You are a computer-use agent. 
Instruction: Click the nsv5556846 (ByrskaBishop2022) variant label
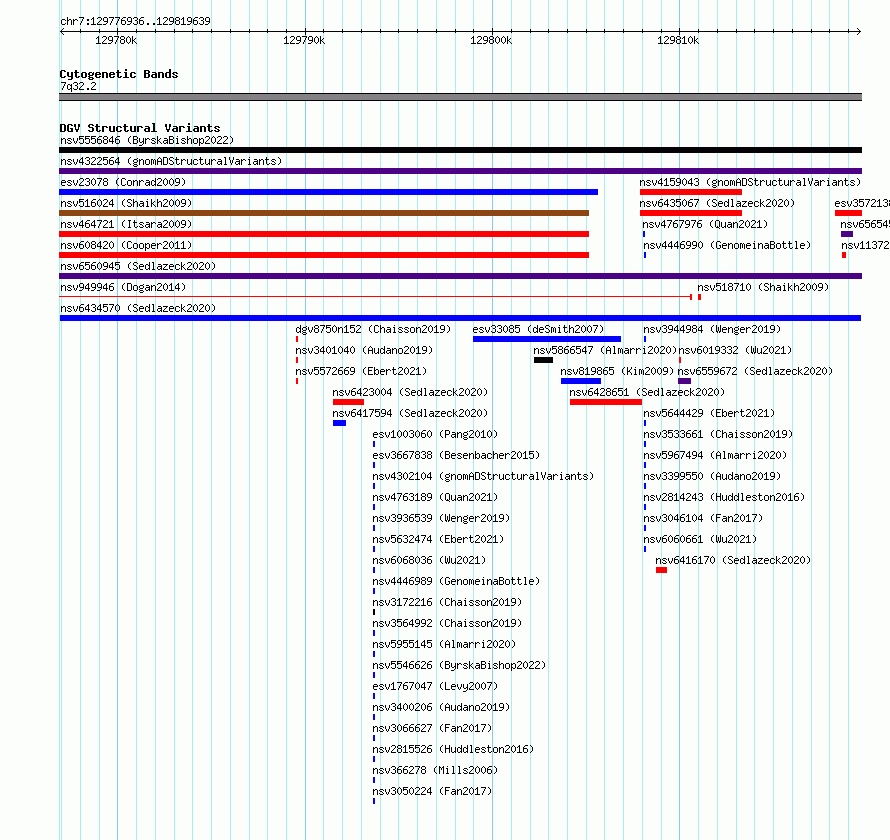pyautogui.click(x=147, y=140)
